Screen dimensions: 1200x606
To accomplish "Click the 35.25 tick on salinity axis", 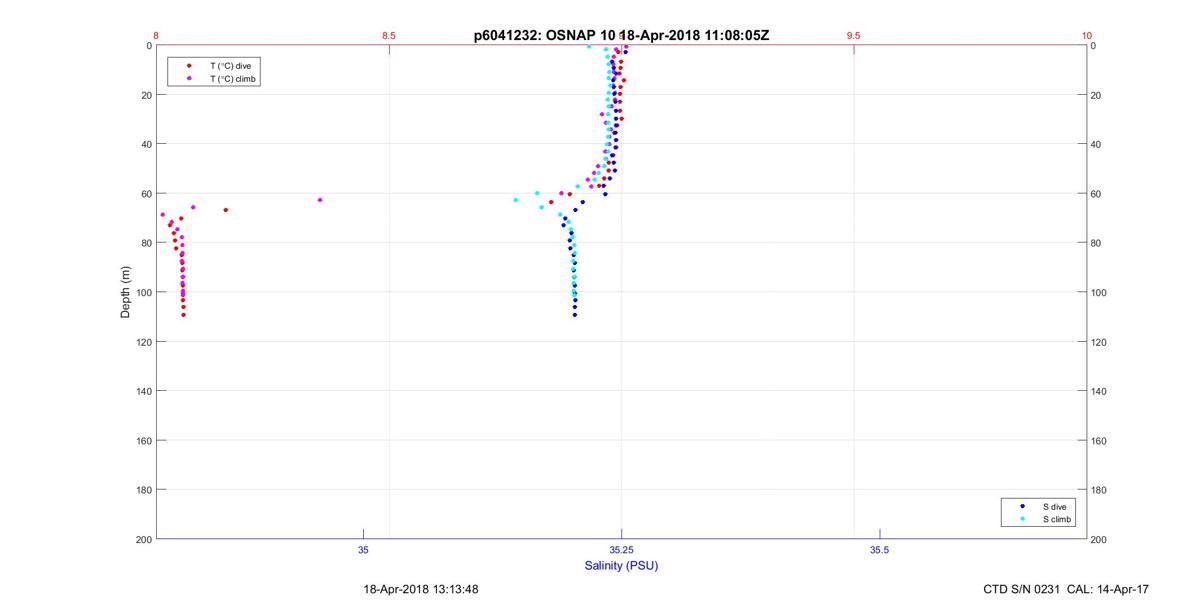I will coord(621,550).
